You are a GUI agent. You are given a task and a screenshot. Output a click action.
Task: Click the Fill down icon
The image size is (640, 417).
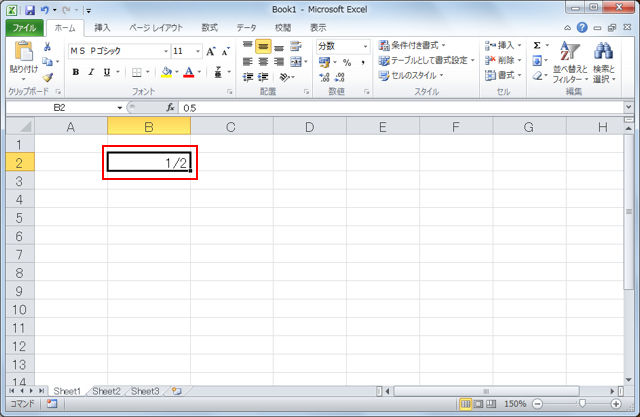point(537,61)
